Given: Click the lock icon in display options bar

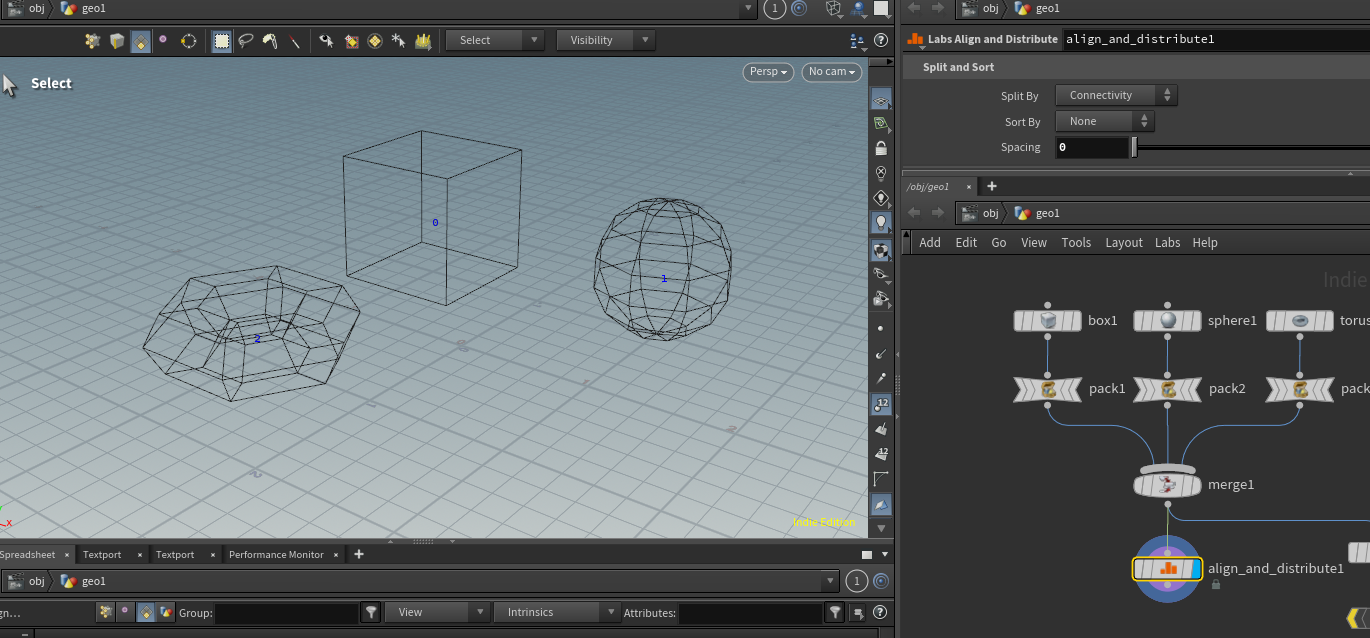Looking at the screenshot, I should click(x=881, y=148).
